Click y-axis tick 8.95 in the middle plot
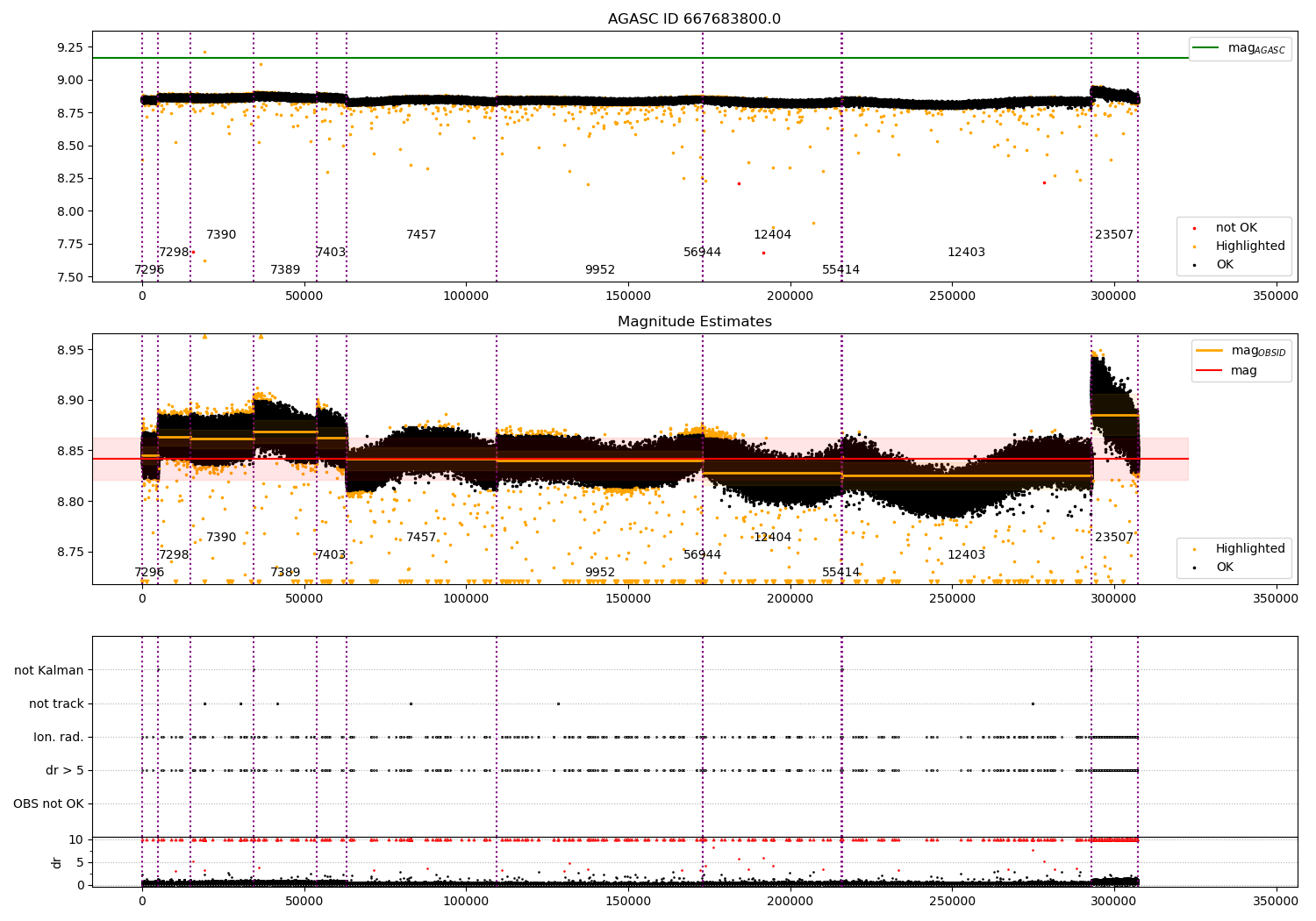This screenshot has width=1316, height=921. [71, 350]
